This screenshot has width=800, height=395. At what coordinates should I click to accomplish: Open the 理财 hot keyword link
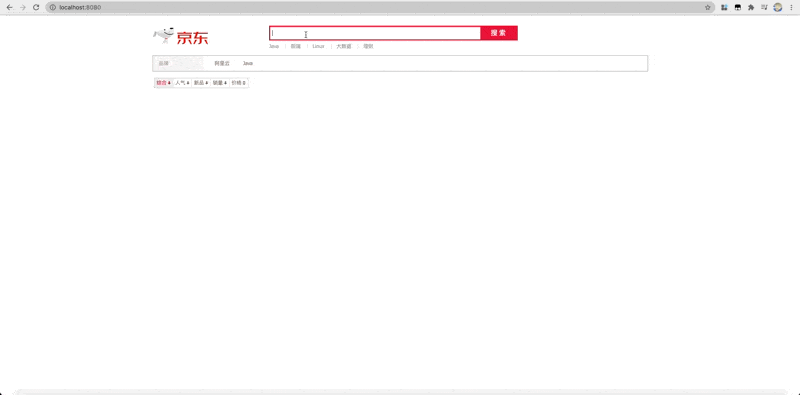(368, 46)
